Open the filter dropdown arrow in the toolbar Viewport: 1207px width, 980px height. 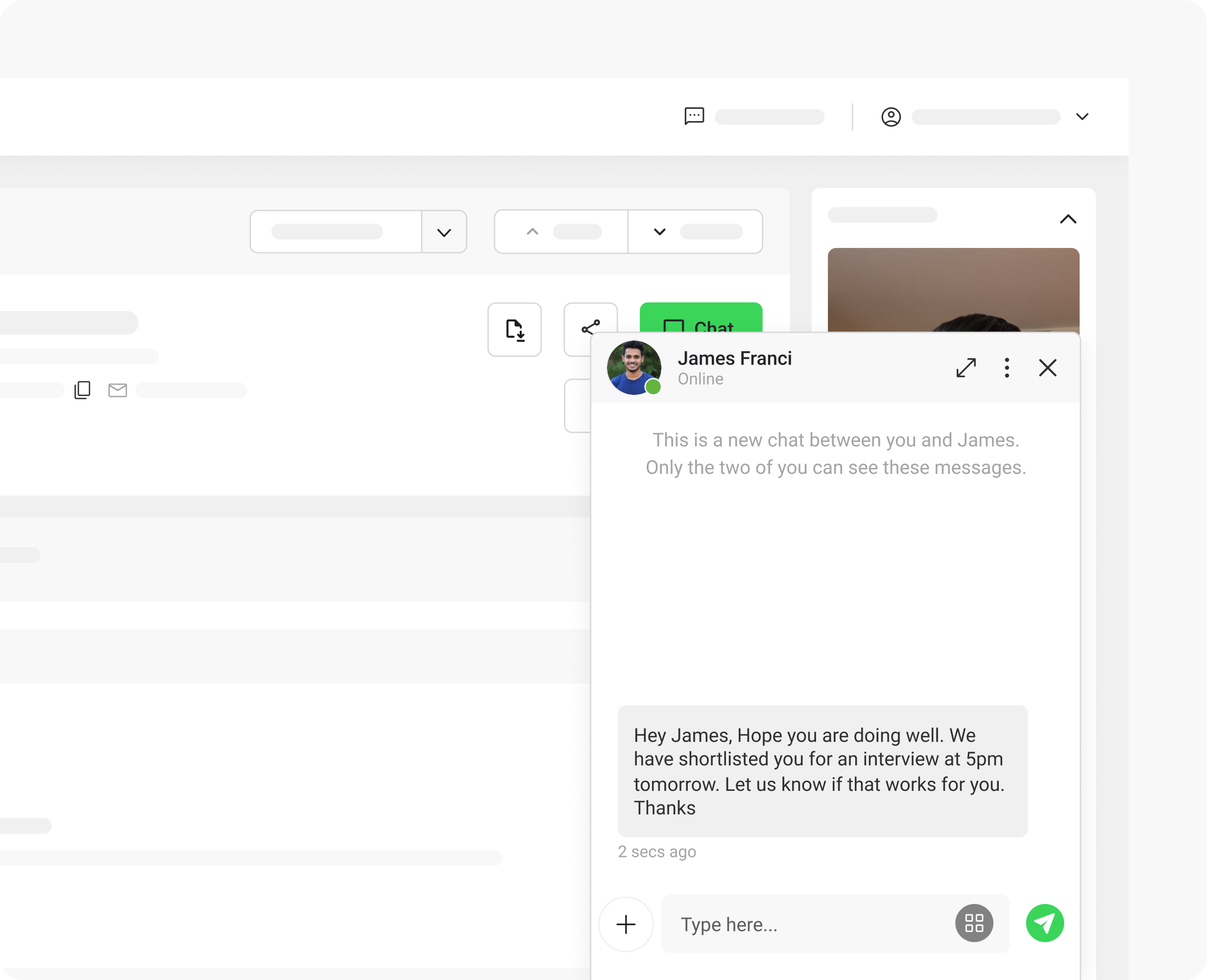click(444, 232)
